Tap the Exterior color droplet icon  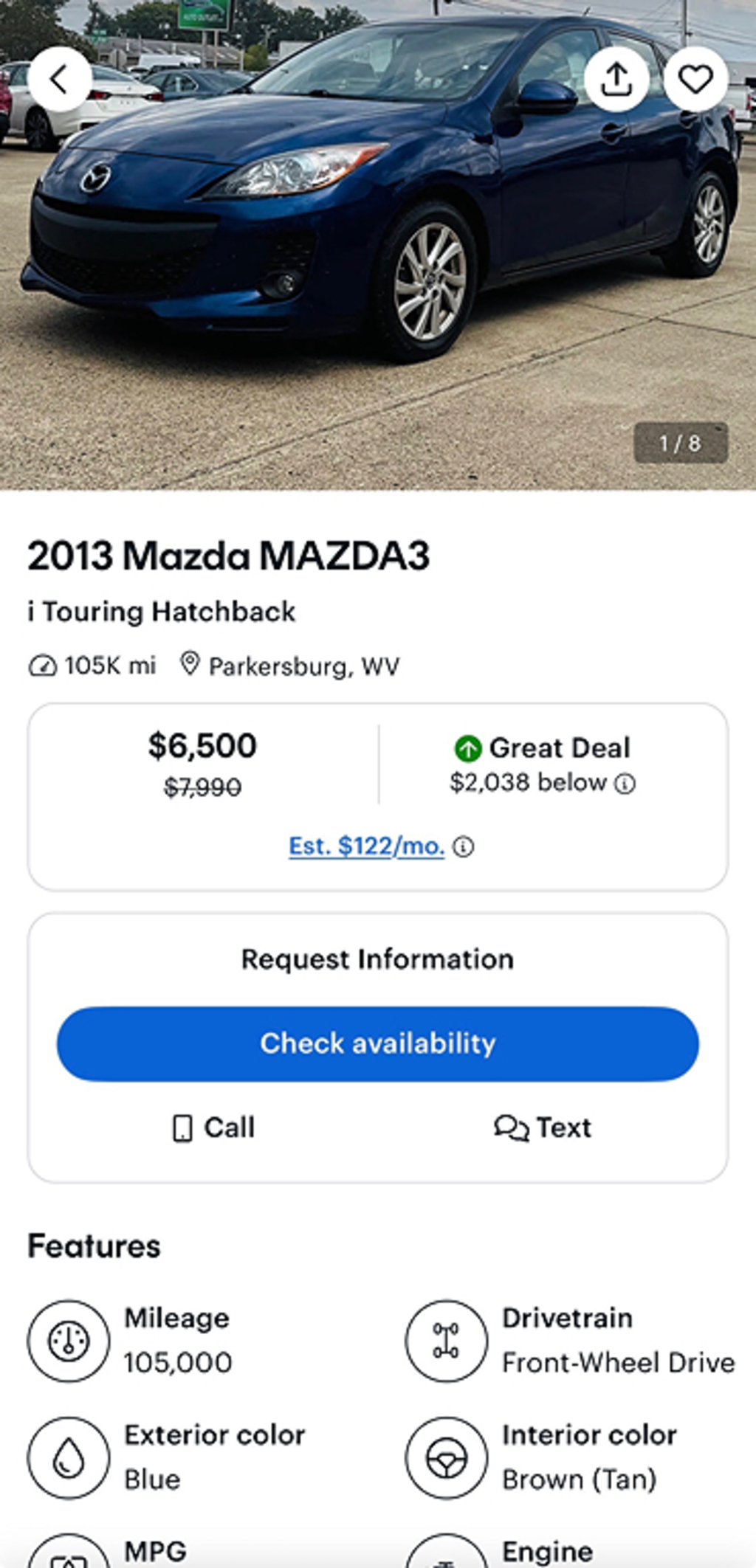click(x=69, y=1457)
